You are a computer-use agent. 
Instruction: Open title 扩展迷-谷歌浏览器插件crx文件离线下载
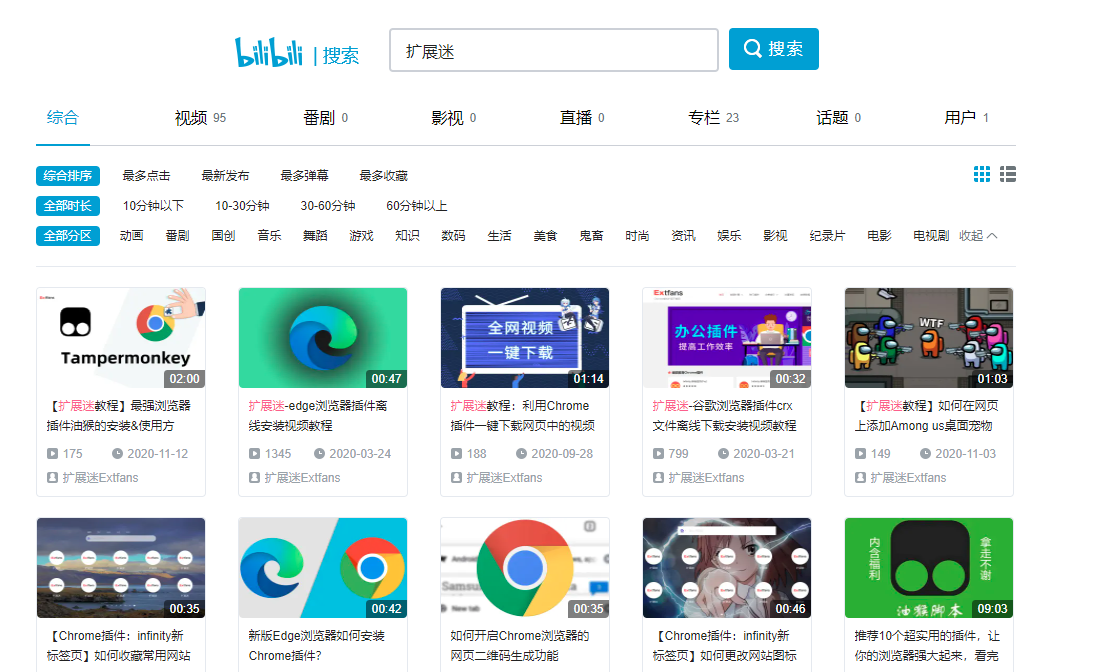[724, 416]
